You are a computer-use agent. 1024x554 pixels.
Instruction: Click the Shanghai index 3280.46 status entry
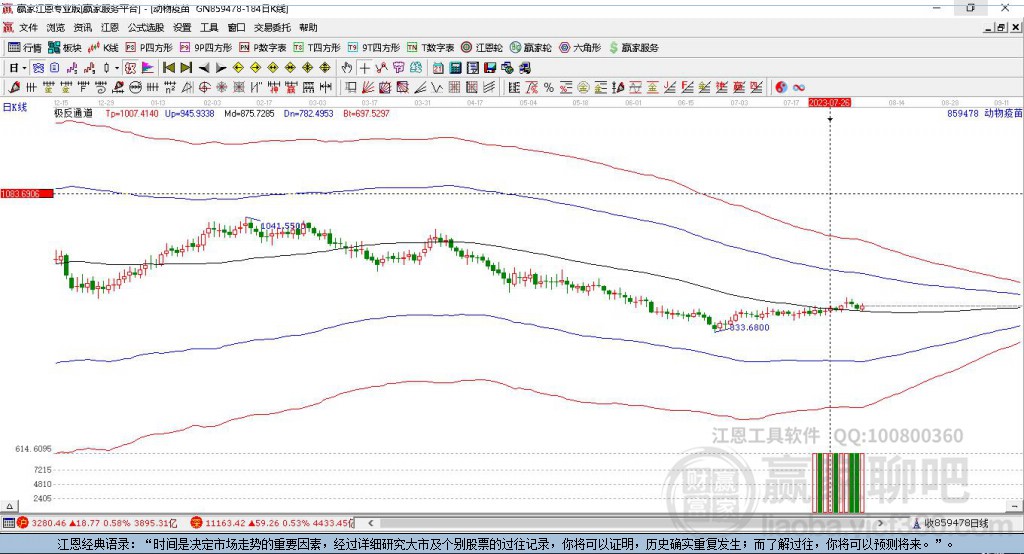click(x=97, y=523)
